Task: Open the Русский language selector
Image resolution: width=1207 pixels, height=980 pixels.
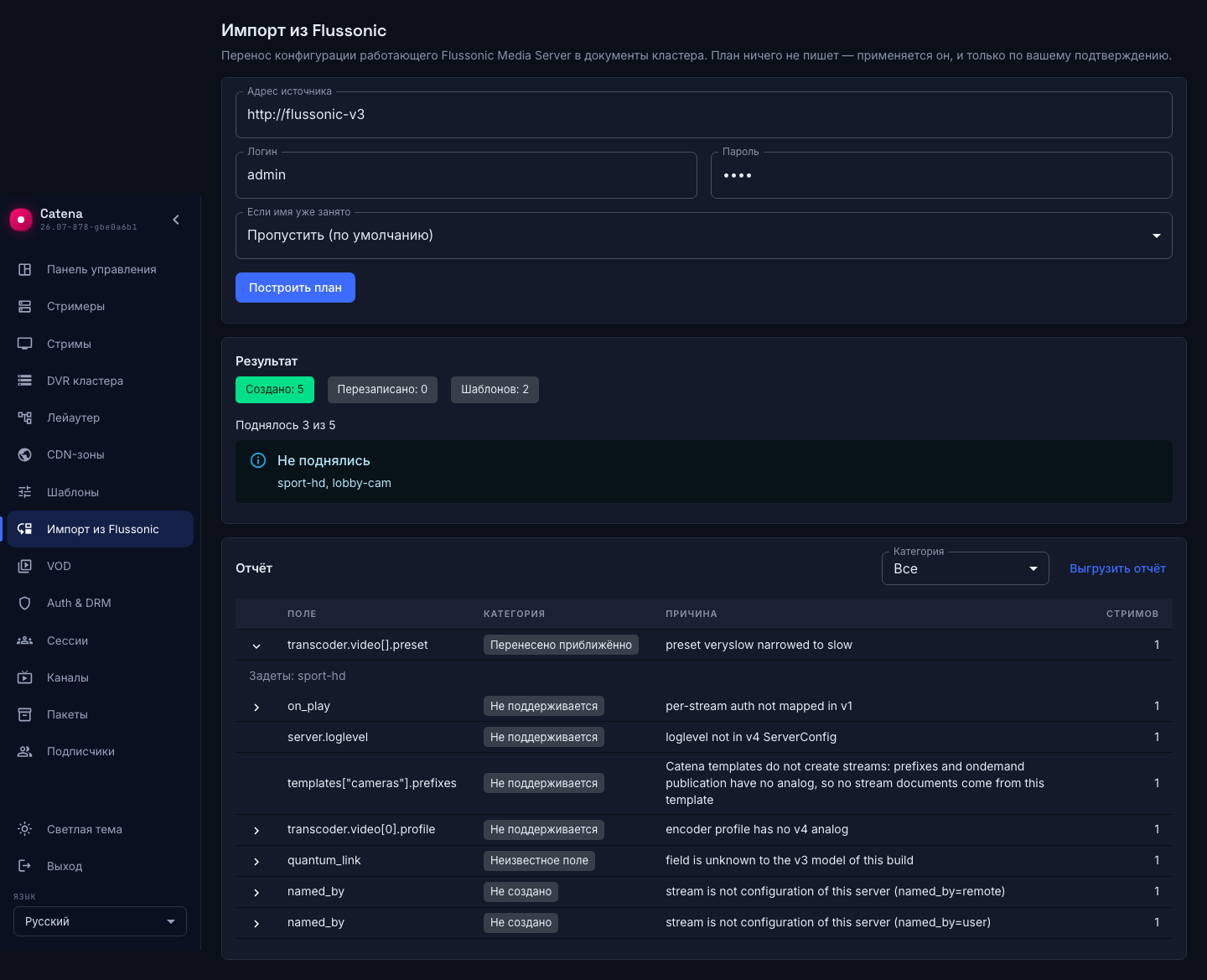Action: 100,921
